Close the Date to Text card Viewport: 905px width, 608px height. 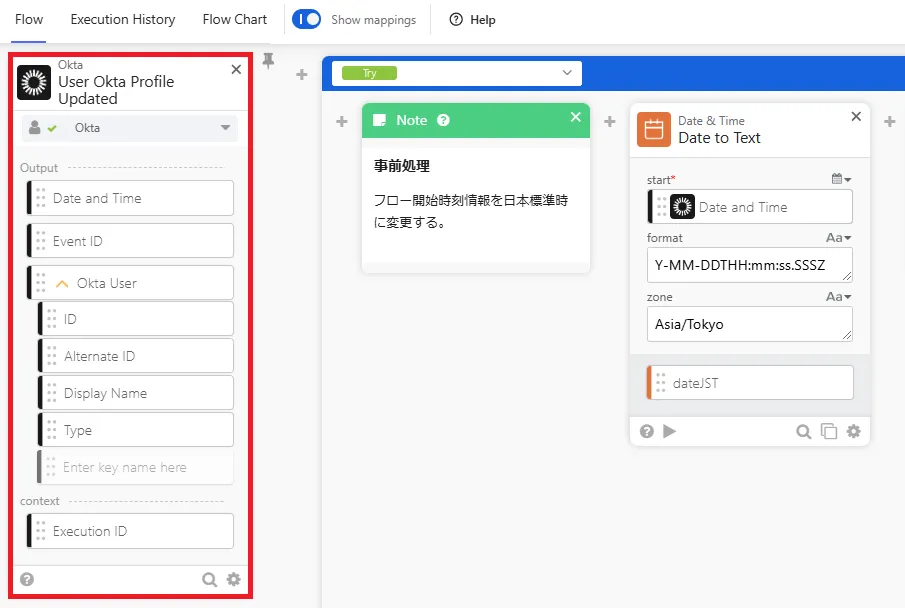(x=857, y=117)
